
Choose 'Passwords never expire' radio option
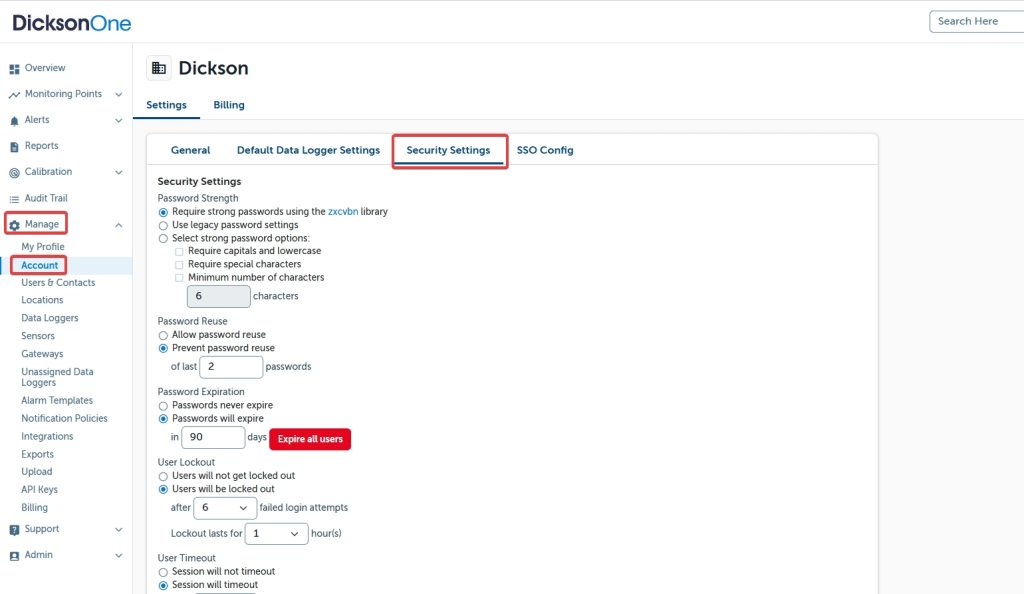click(164, 406)
